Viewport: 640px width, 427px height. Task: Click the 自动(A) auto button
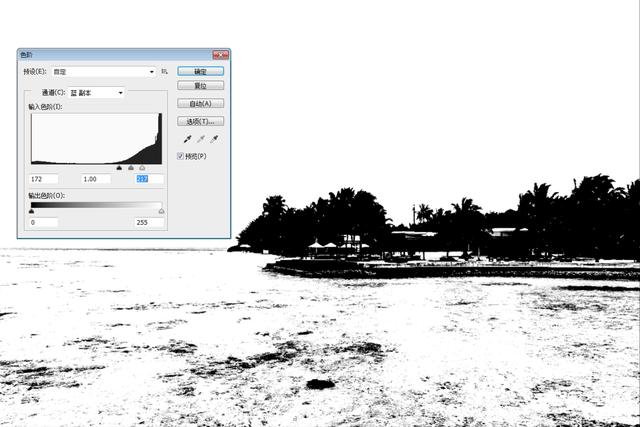click(200, 103)
